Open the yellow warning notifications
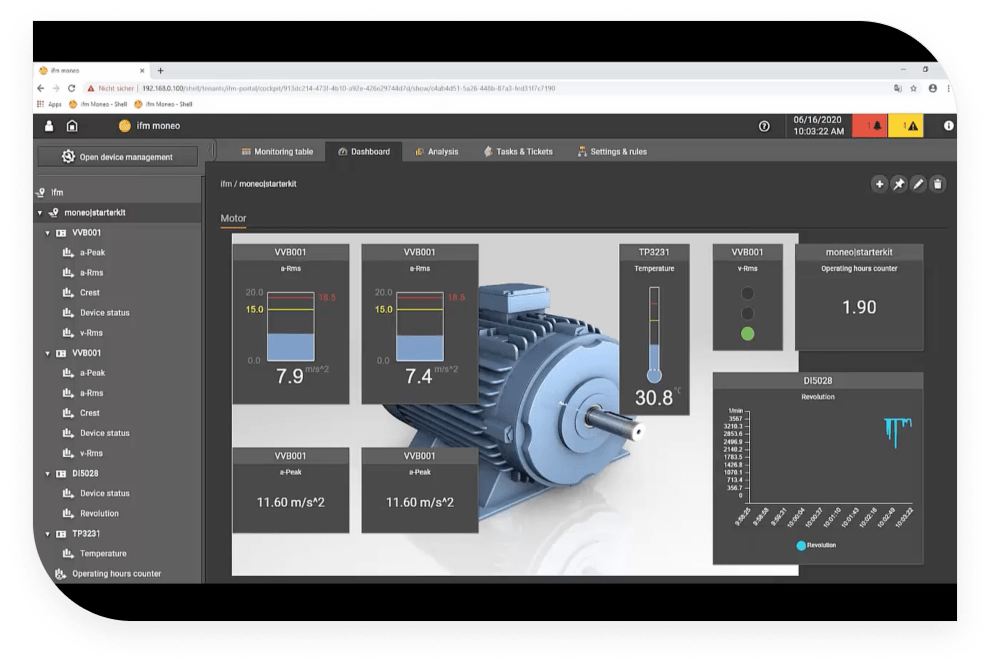The image size is (990, 666). (x=906, y=126)
